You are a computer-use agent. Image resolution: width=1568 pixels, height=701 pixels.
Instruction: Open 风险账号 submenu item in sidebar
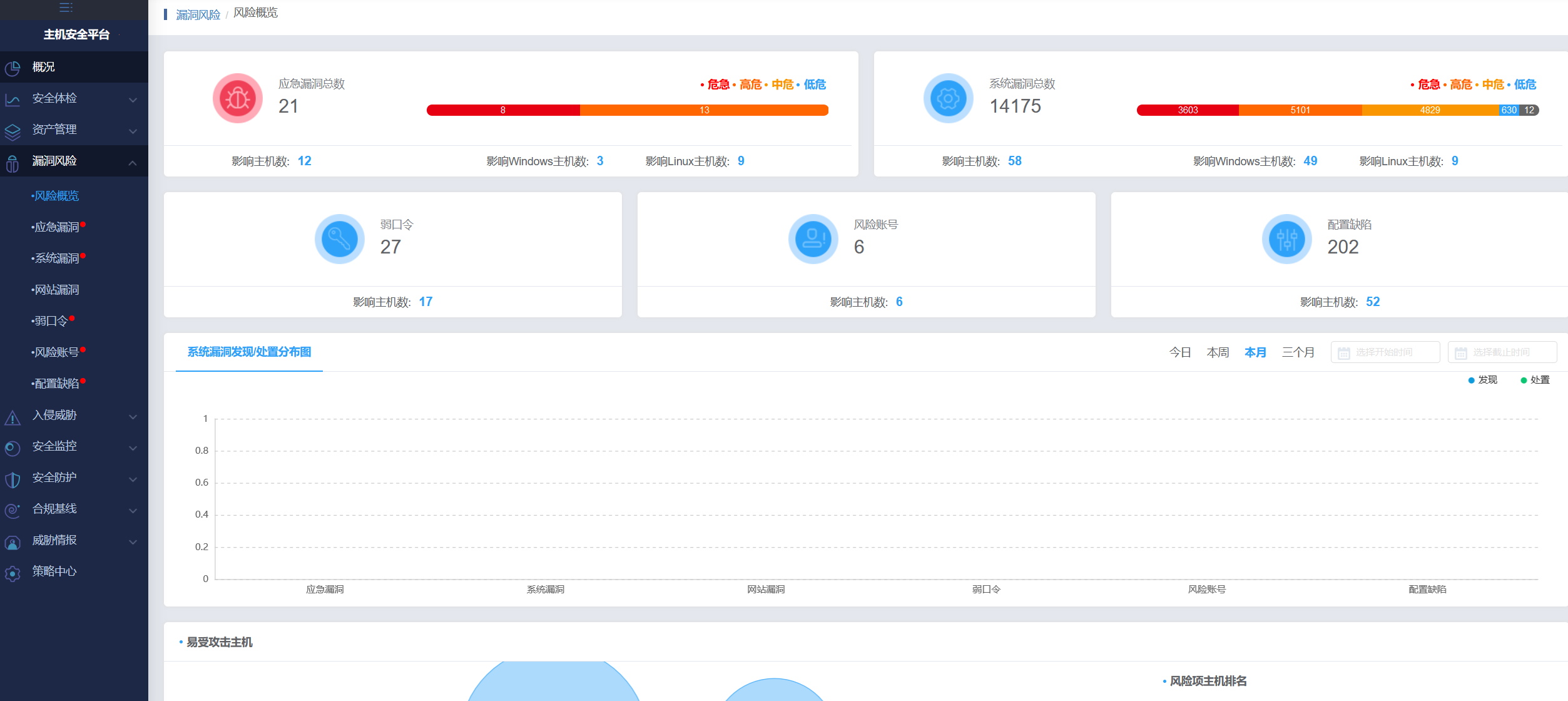tap(55, 352)
